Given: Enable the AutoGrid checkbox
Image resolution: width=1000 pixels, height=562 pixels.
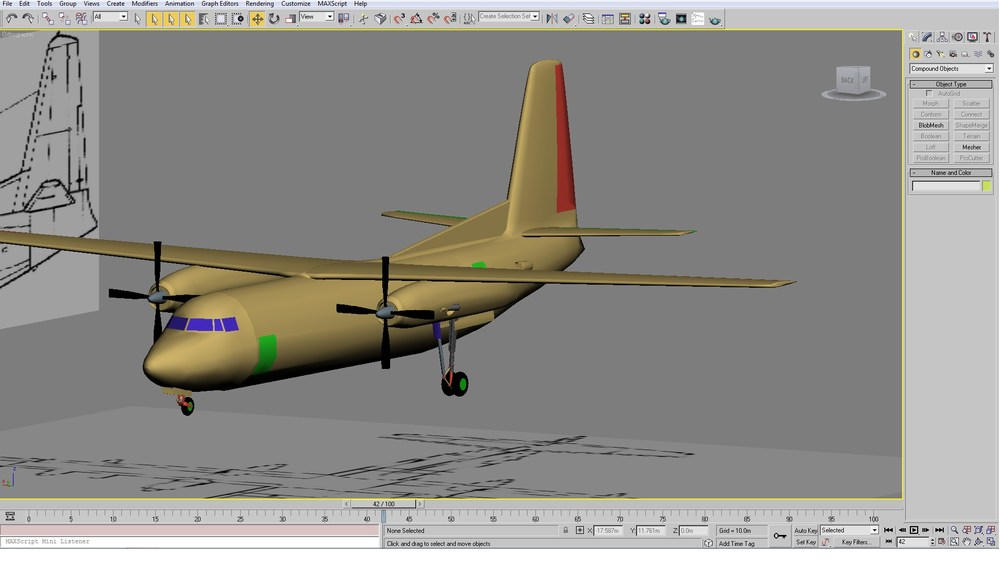Looking at the screenshot, I should pos(929,93).
